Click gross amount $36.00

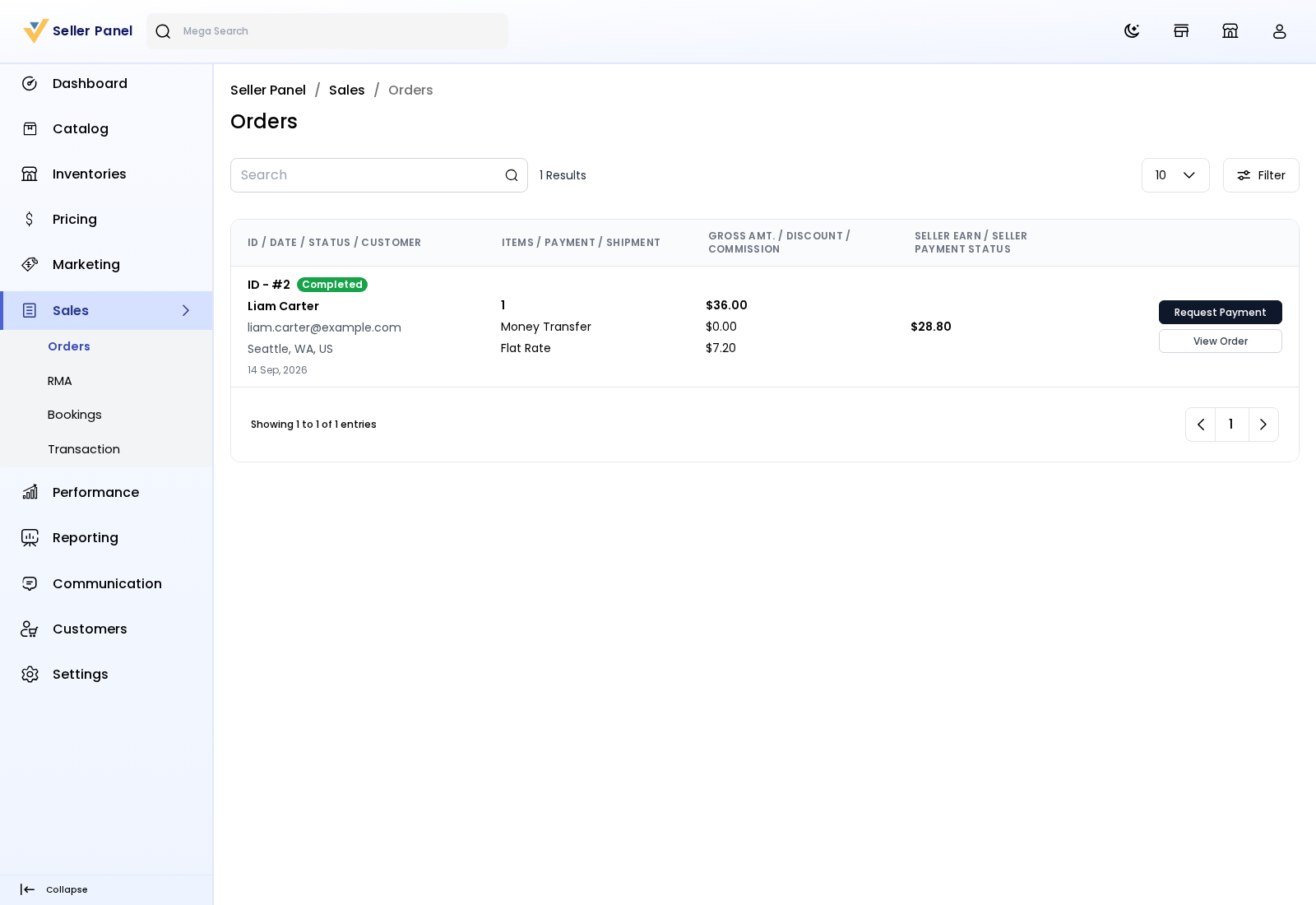click(726, 305)
